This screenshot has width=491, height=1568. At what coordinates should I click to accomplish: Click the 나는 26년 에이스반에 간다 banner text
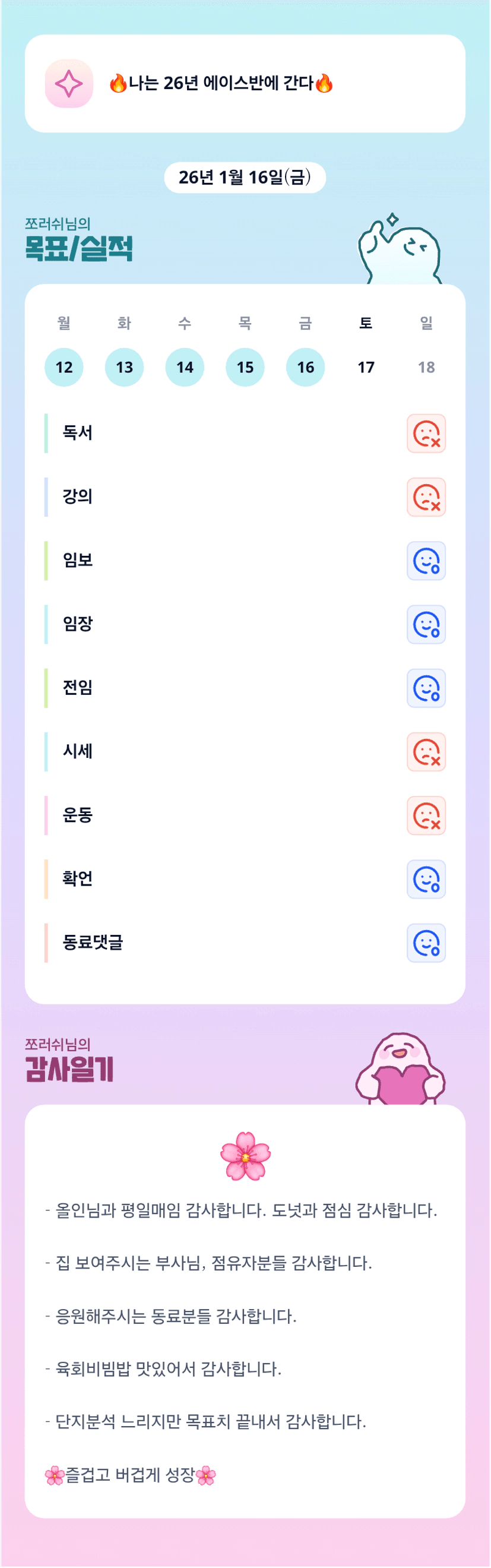(x=221, y=83)
